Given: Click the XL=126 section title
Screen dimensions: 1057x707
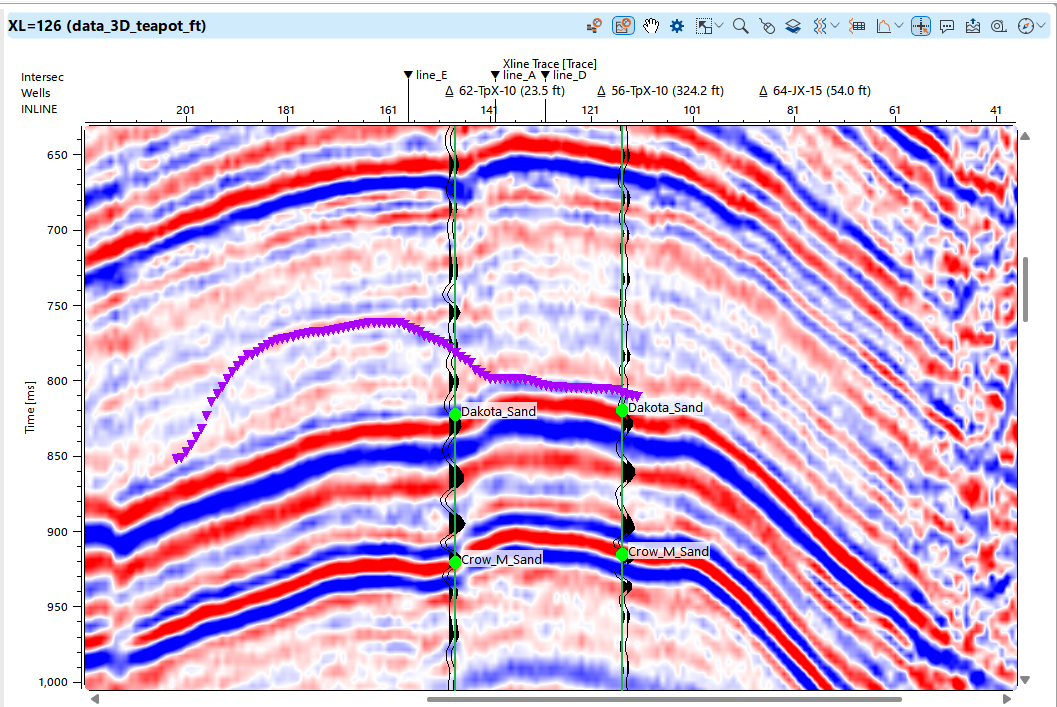Looking at the screenshot, I should (107, 26).
